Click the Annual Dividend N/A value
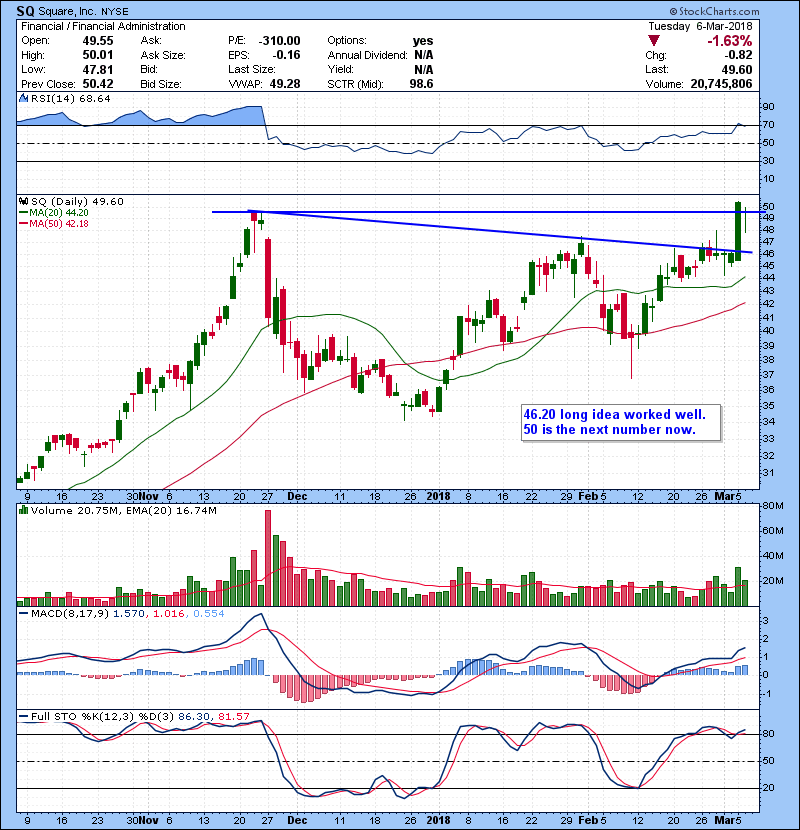This screenshot has height=830, width=800. [x=424, y=55]
